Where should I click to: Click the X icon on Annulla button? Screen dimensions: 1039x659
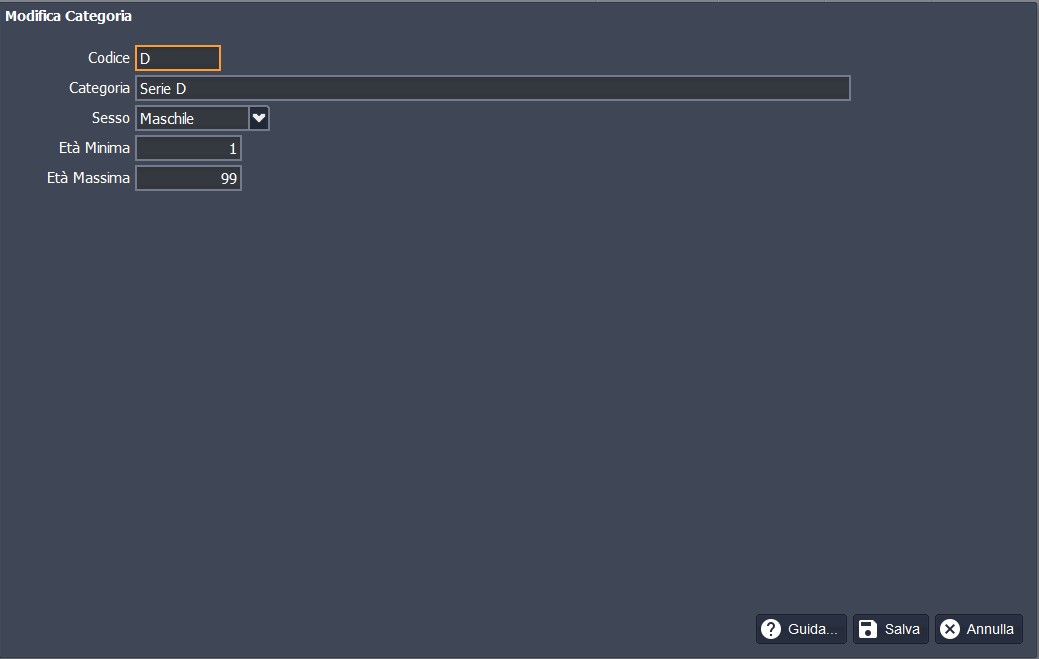click(950, 629)
